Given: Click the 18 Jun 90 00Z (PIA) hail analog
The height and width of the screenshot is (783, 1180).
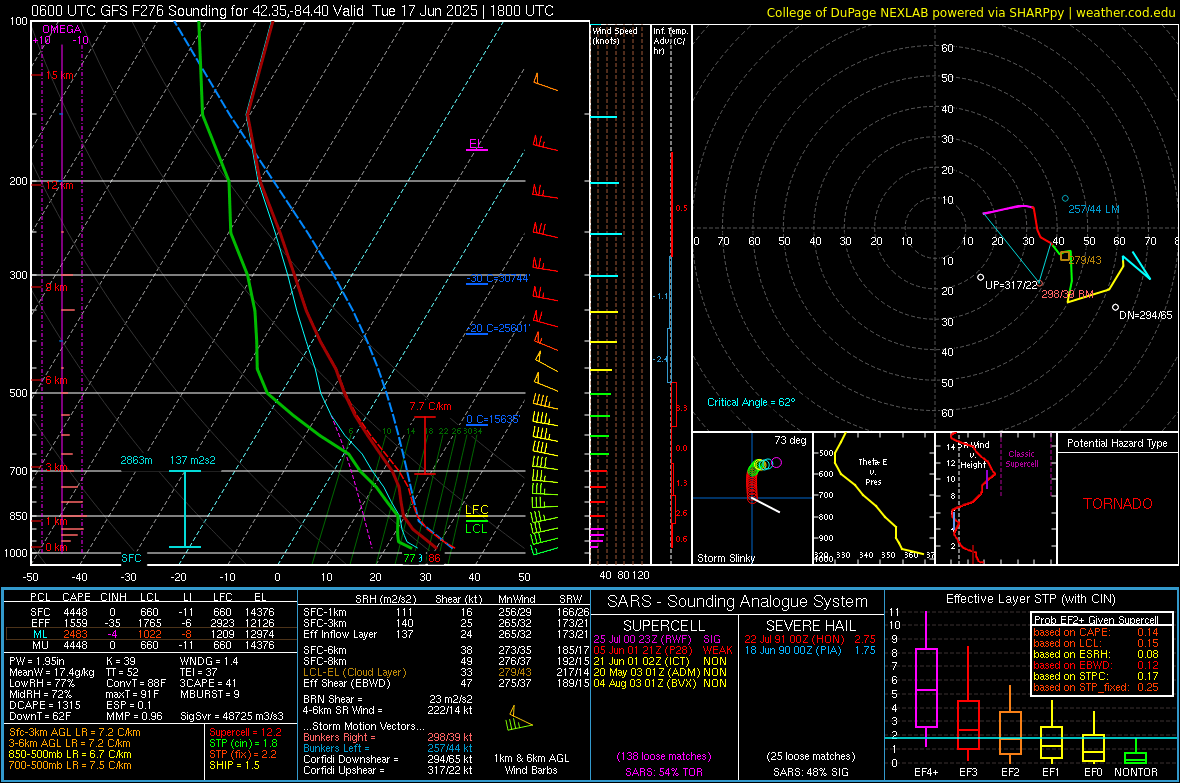Looking at the screenshot, I should pos(793,650).
